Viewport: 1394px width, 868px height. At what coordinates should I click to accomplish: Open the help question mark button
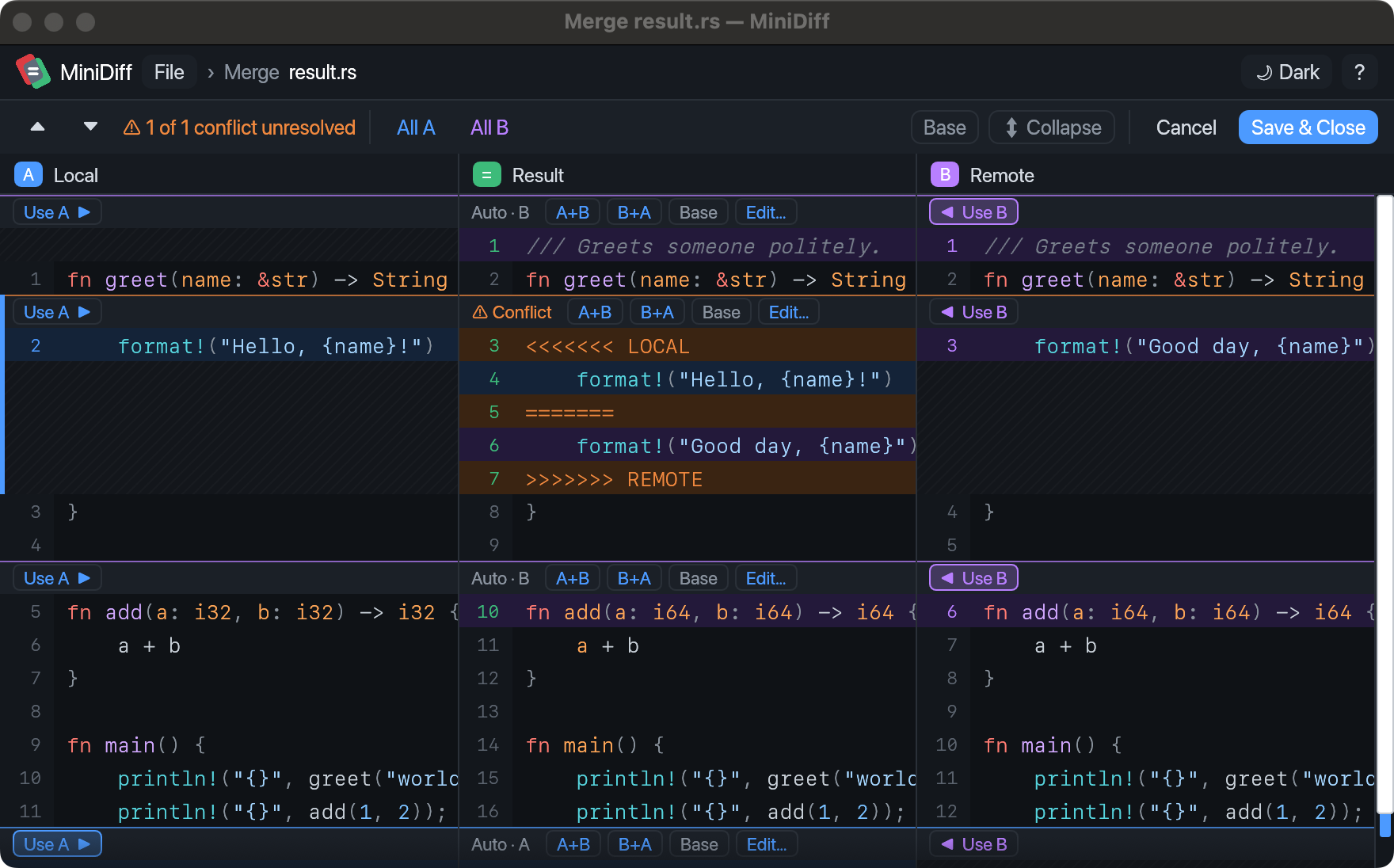(x=1360, y=72)
